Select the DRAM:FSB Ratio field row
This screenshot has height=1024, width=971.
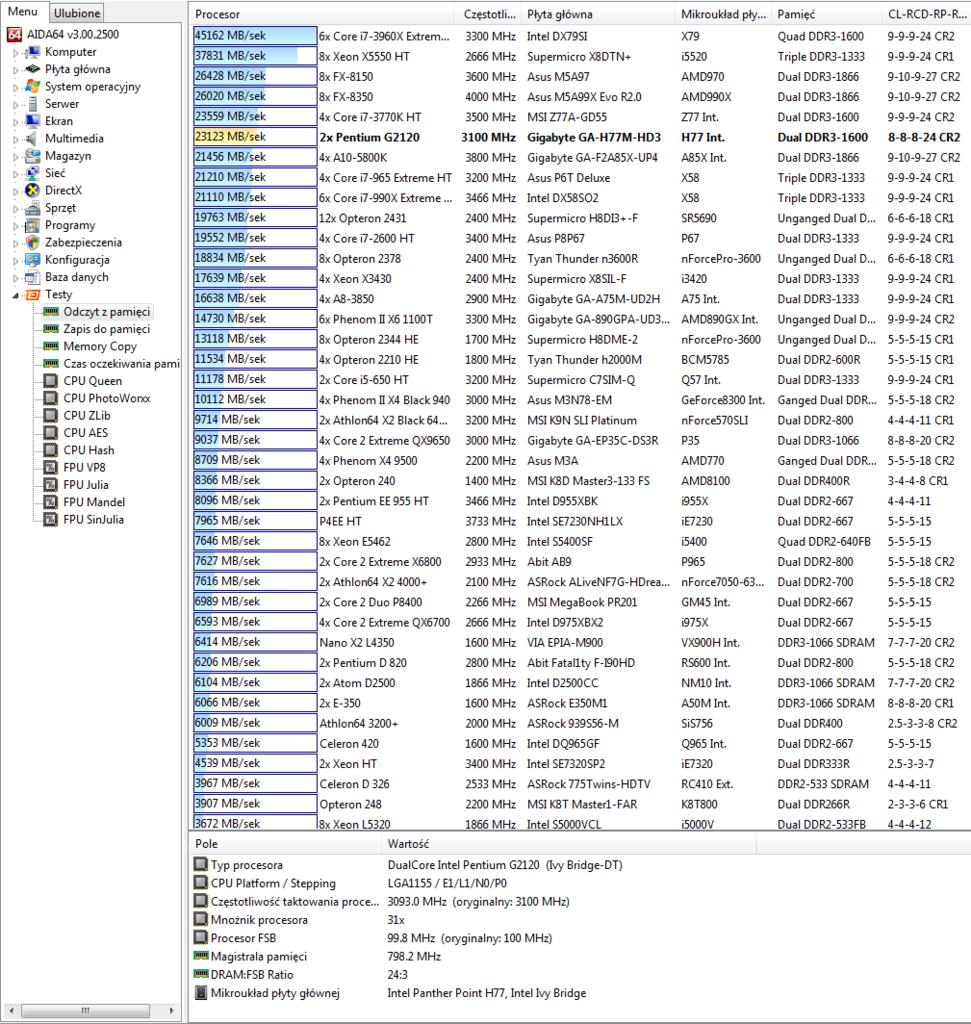point(580,974)
